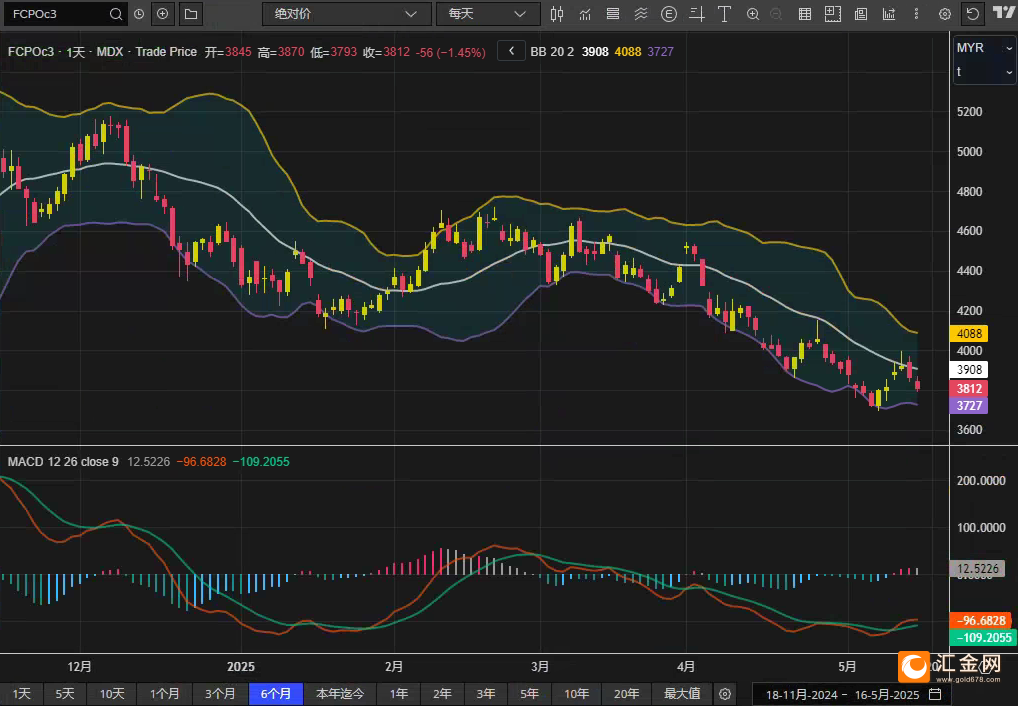Viewport: 1018px width, 706px height.
Task: Select the 1天 time range tab
Action: pos(21,694)
